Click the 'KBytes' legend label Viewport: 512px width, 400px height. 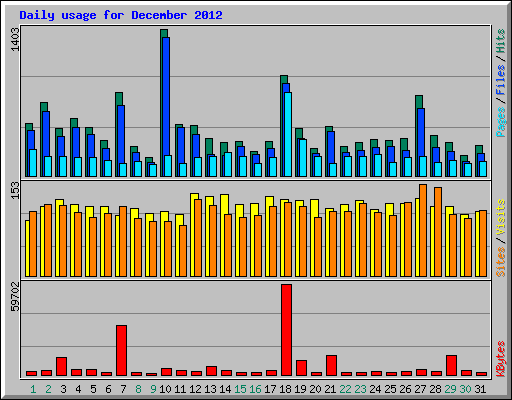coord(500,359)
